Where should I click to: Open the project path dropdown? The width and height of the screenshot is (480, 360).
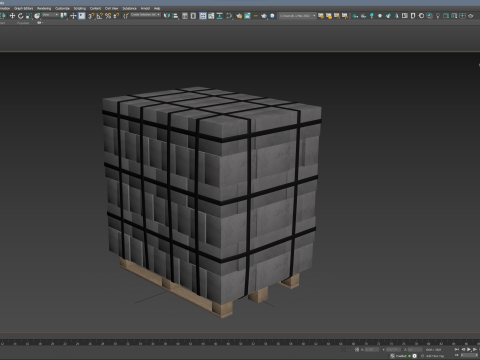click(x=297, y=16)
